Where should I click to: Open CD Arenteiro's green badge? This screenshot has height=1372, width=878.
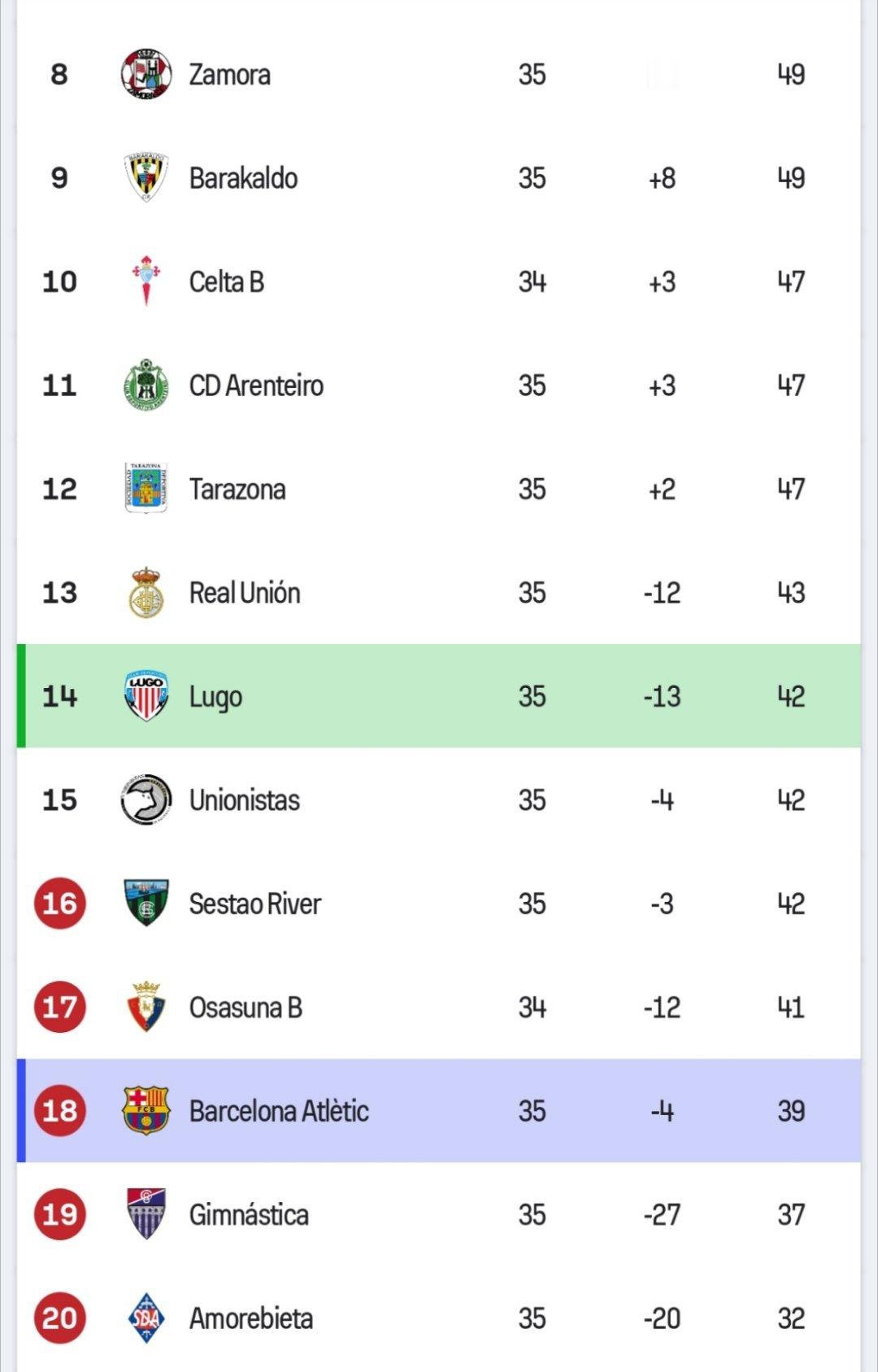tap(146, 385)
